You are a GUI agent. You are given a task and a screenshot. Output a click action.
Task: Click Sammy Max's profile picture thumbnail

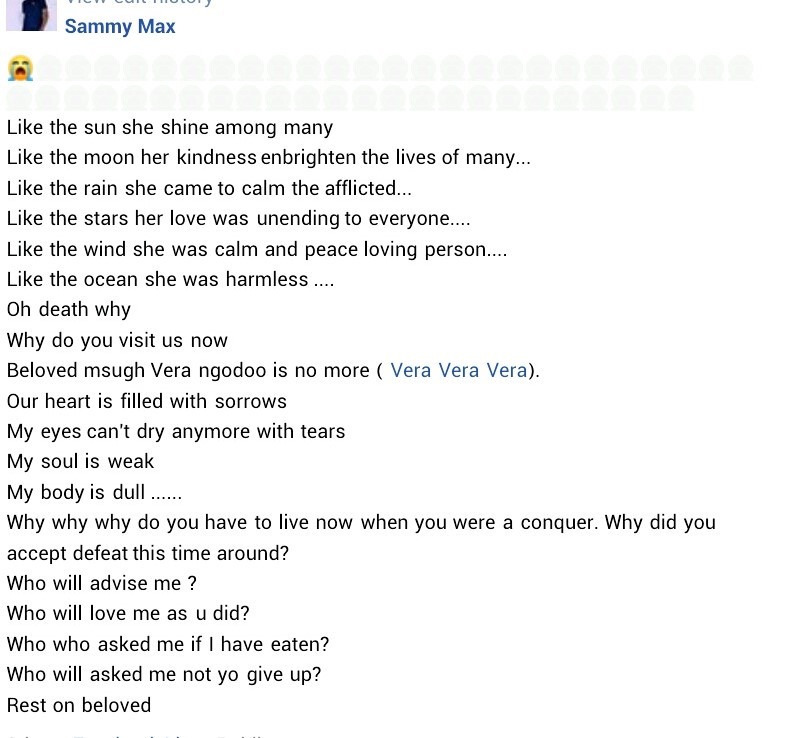click(x=31, y=14)
